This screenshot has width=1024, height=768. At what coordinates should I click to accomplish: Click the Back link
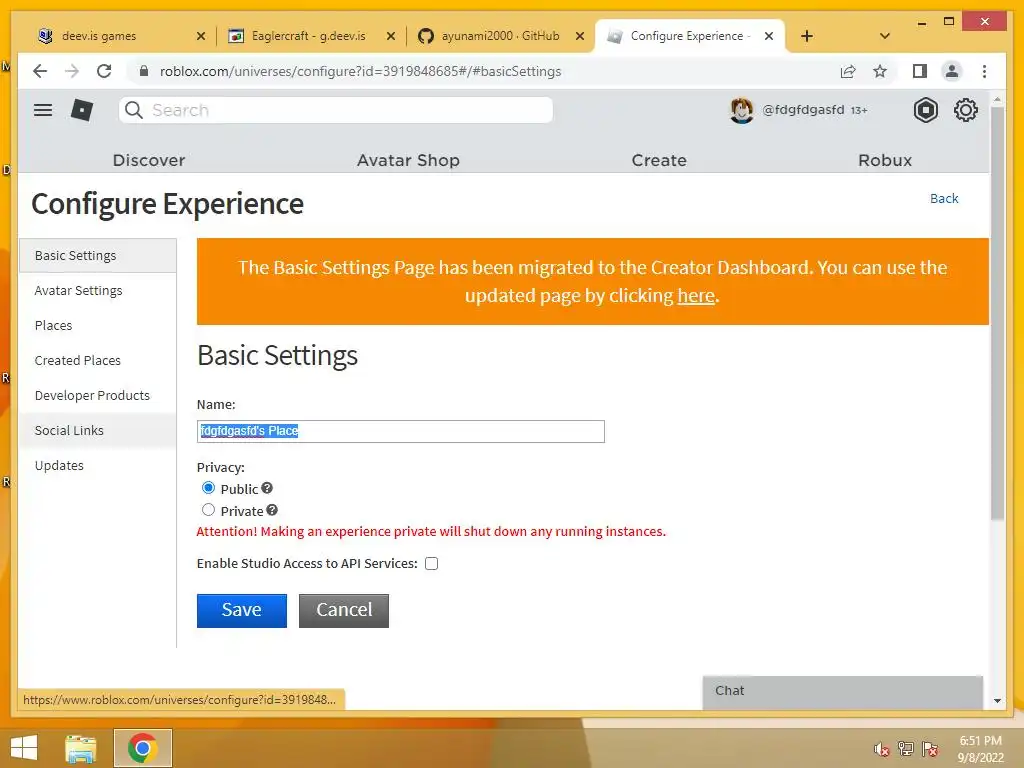(x=944, y=199)
